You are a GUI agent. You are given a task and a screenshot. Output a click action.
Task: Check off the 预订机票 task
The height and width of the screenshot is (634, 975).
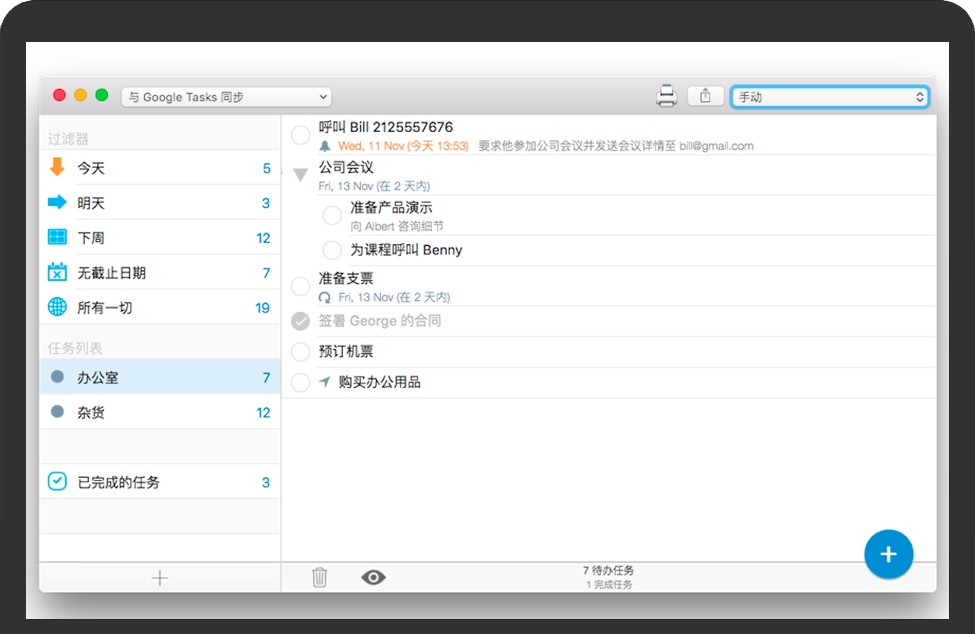pos(300,352)
